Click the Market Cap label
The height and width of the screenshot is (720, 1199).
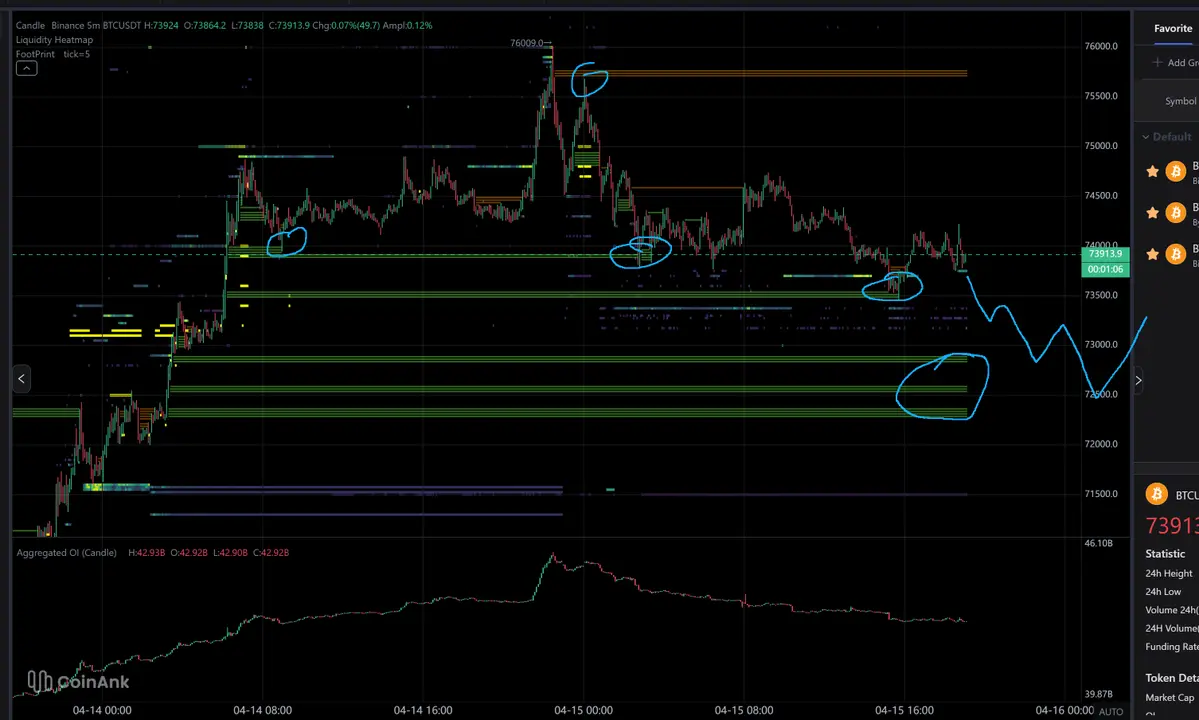point(1169,697)
